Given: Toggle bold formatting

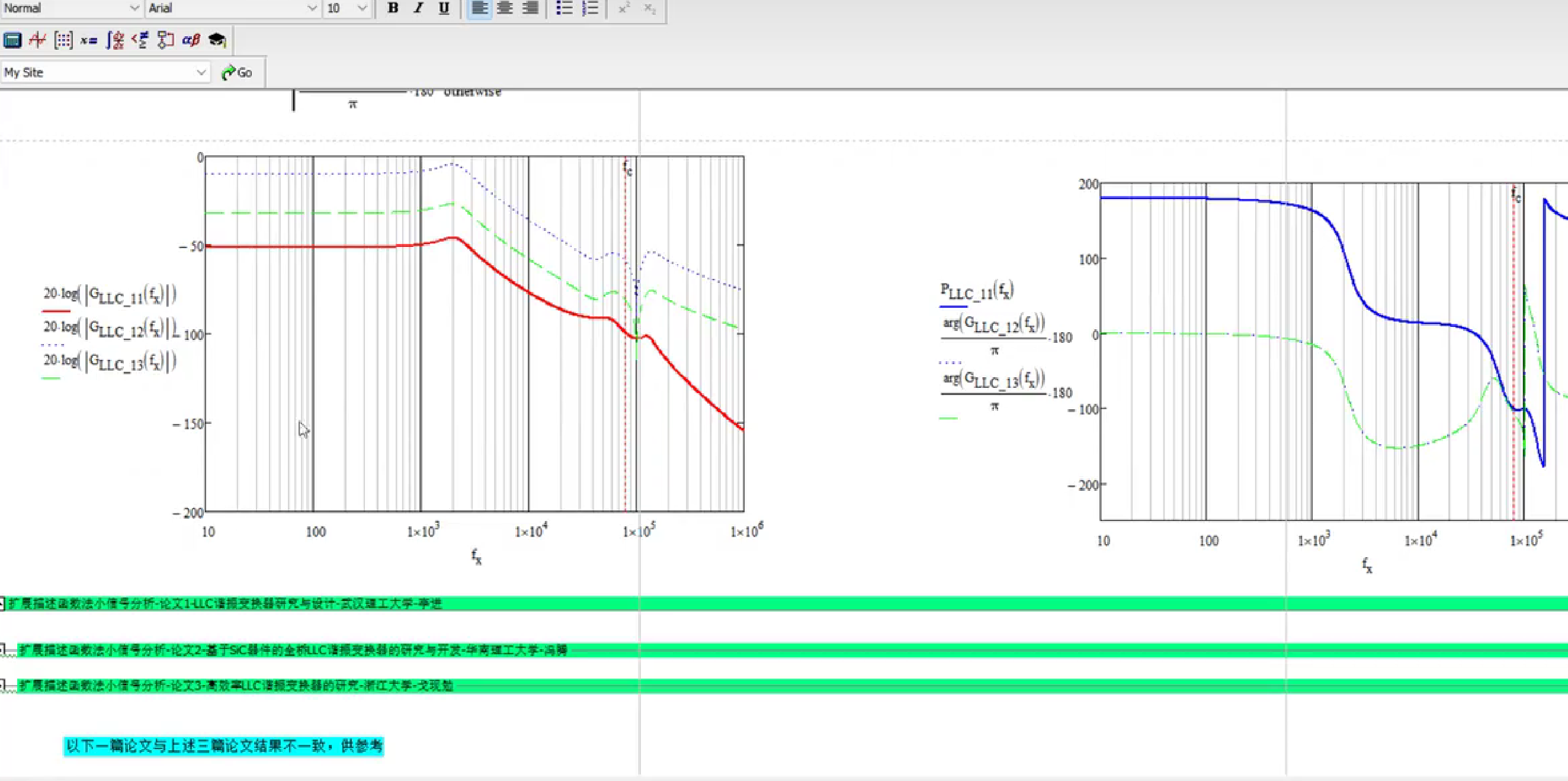Looking at the screenshot, I should pos(393,8).
